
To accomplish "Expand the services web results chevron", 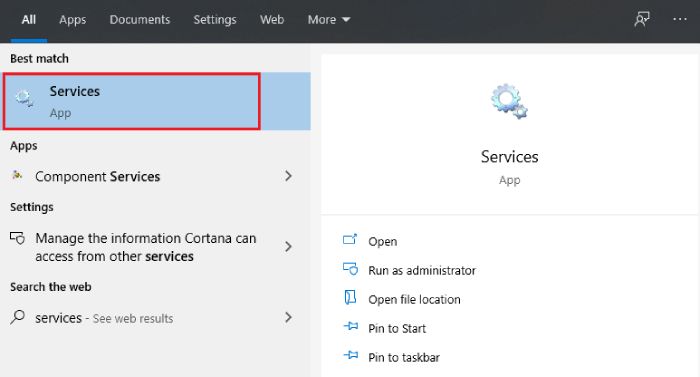I will tap(288, 318).
